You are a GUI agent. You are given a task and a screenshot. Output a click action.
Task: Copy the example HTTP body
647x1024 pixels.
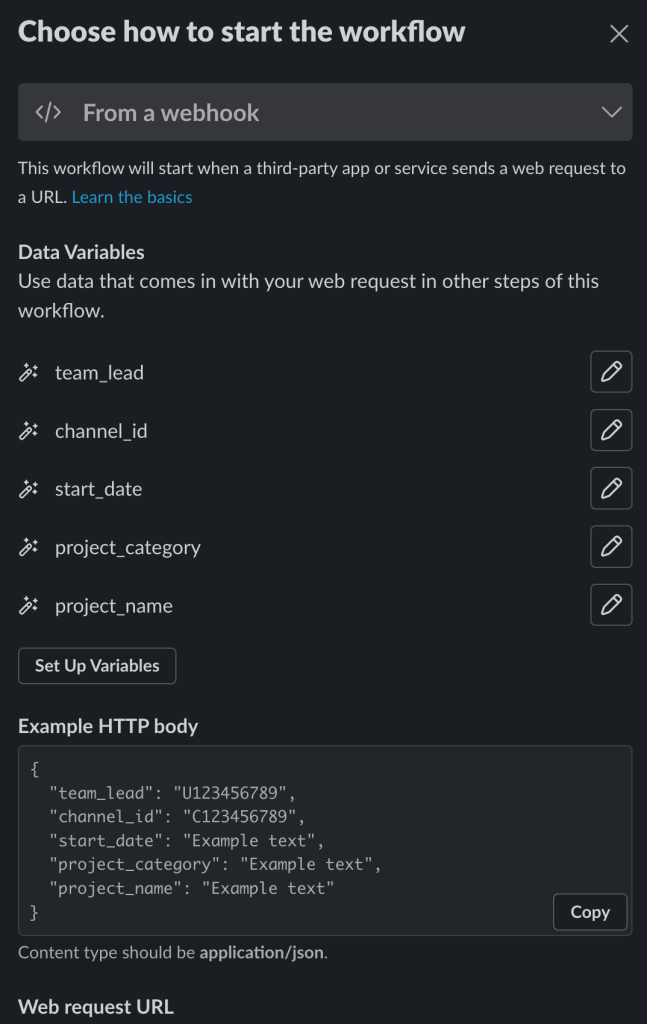tap(589, 912)
